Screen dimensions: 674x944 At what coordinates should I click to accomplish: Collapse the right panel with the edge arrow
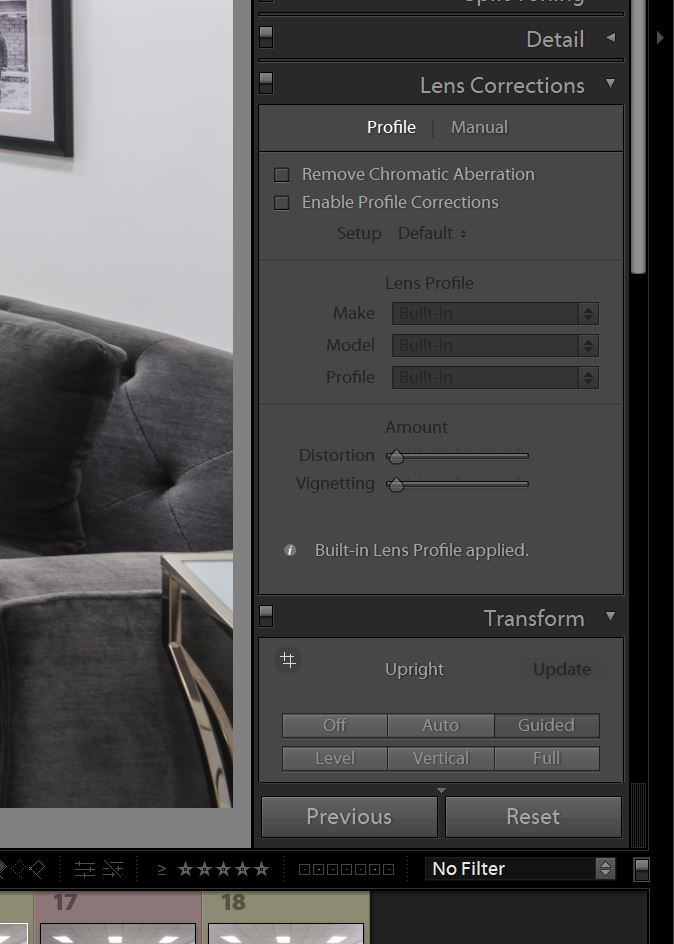[x=660, y=38]
